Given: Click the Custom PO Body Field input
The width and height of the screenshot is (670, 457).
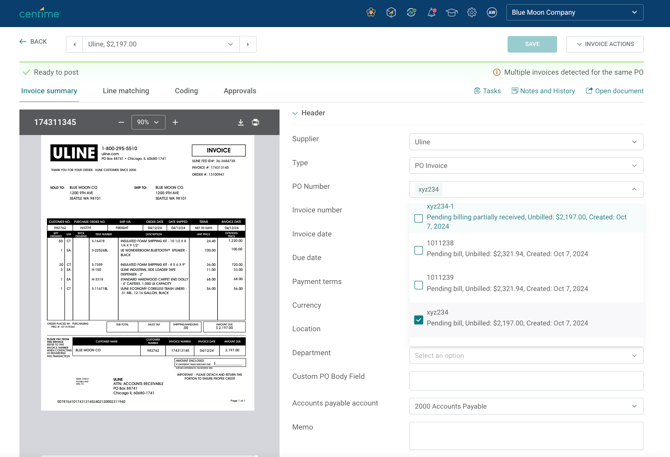Looking at the screenshot, I should (526, 381).
